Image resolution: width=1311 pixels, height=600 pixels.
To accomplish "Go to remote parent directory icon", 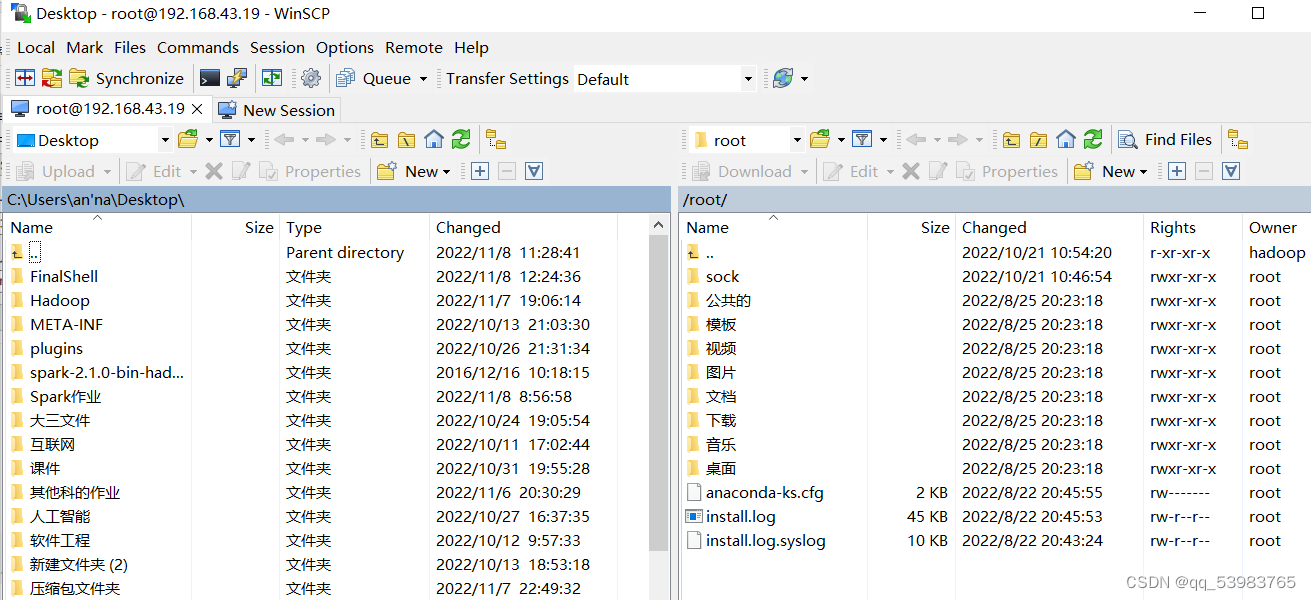I will click(x=1012, y=139).
